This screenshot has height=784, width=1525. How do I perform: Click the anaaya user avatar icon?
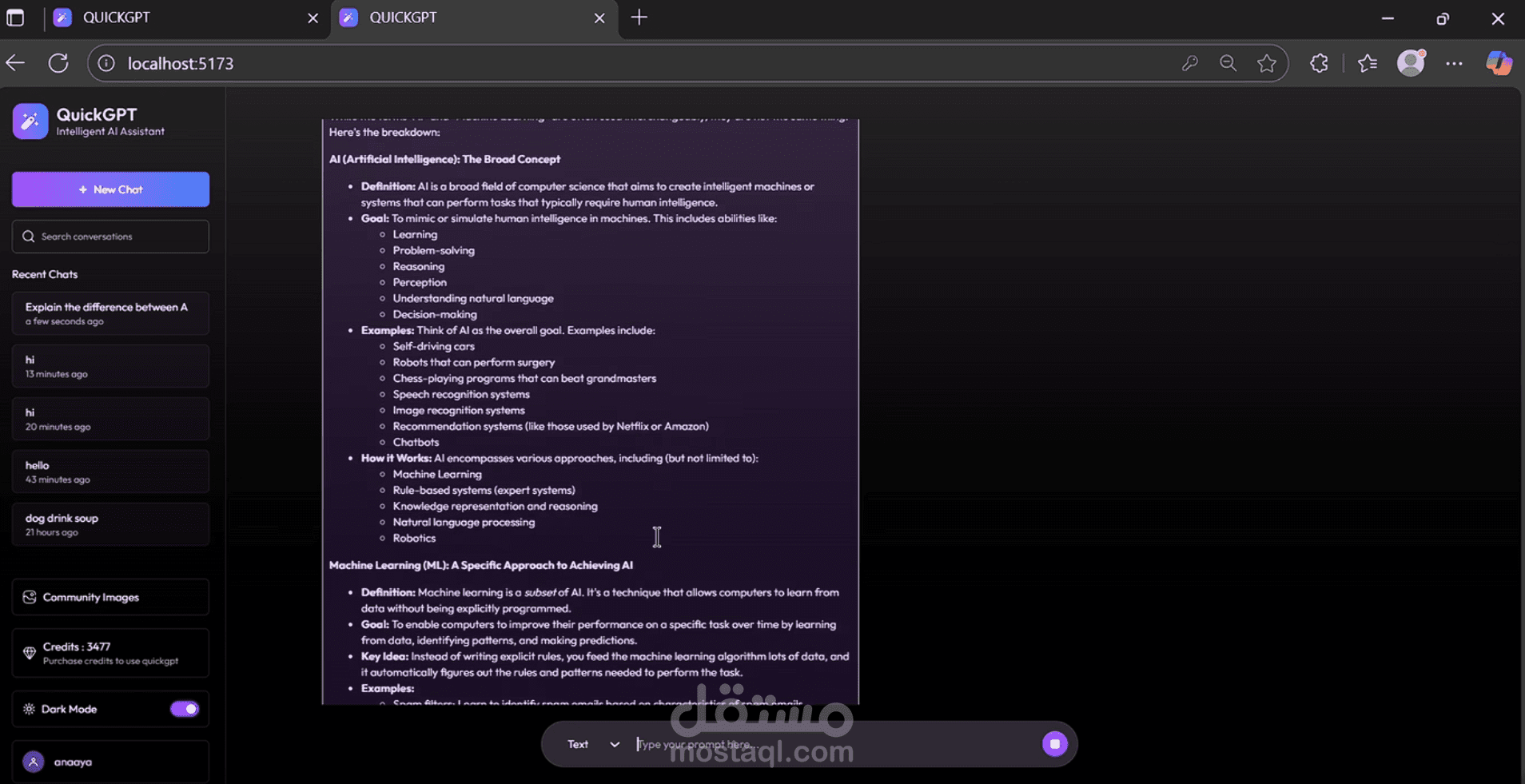[x=34, y=762]
